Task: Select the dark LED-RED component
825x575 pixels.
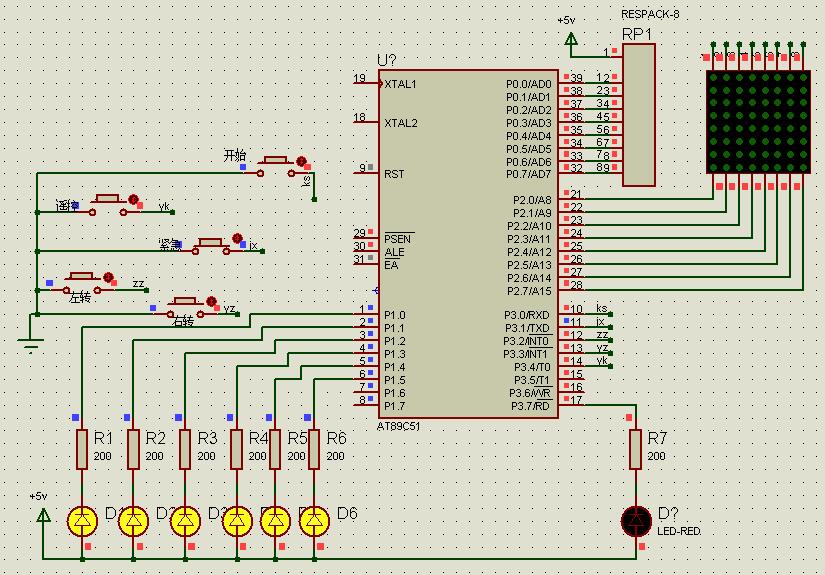Action: coord(636,520)
